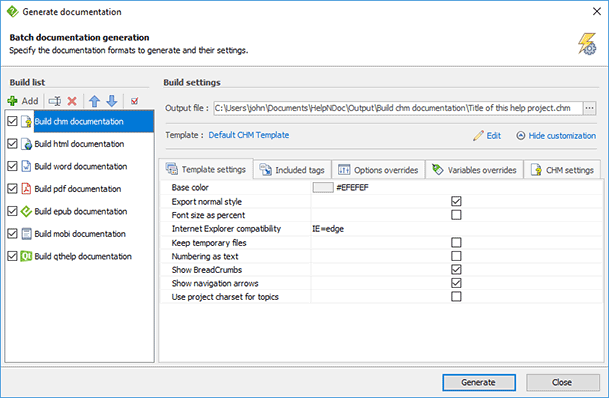Collapse settings via Hide customization

(556, 136)
